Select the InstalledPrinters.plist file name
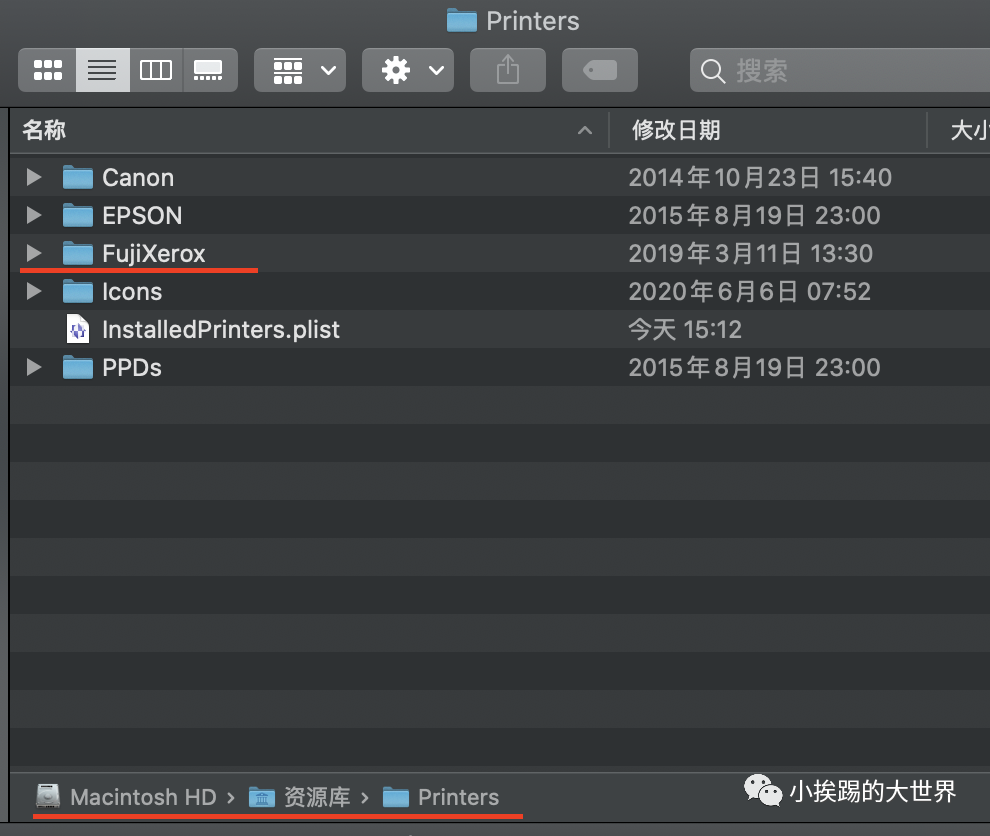The height and width of the screenshot is (836, 990). [x=221, y=330]
